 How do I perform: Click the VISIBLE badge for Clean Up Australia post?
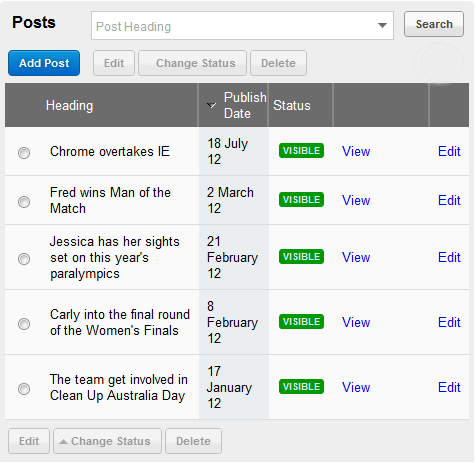click(302, 387)
